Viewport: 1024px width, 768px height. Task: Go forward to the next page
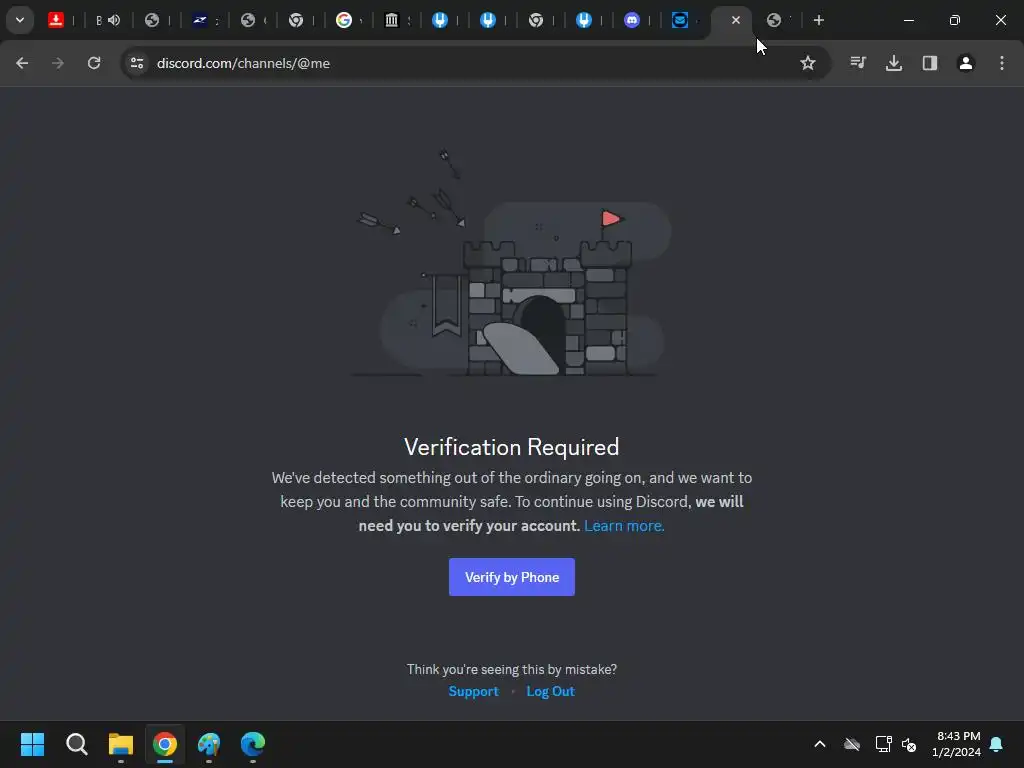pyautogui.click(x=58, y=63)
